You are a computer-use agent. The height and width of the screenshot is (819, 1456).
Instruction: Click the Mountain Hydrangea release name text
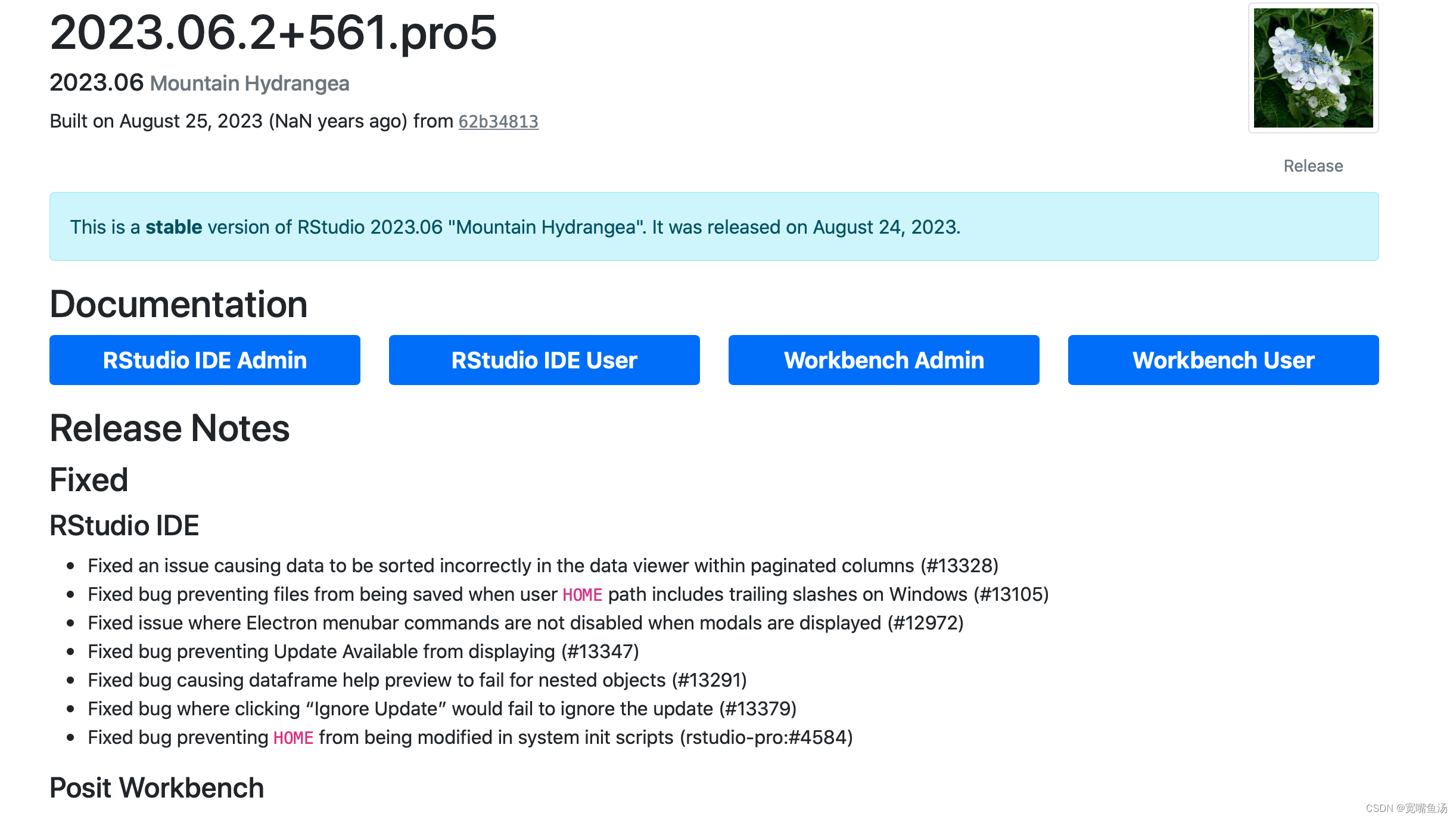[250, 83]
